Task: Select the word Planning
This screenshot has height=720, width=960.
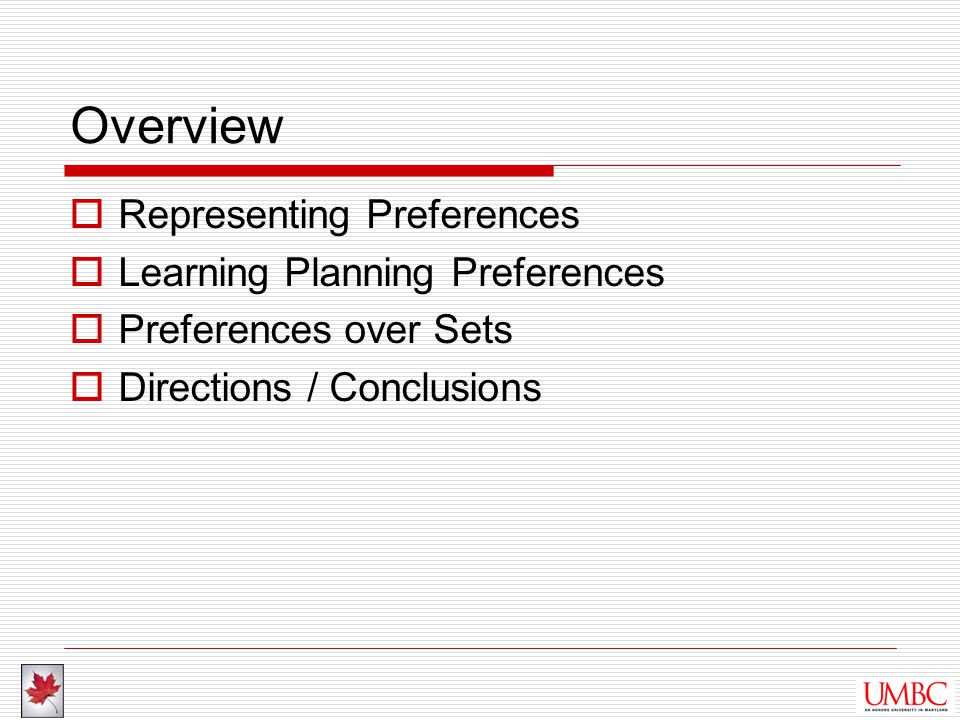Action: [x=359, y=274]
